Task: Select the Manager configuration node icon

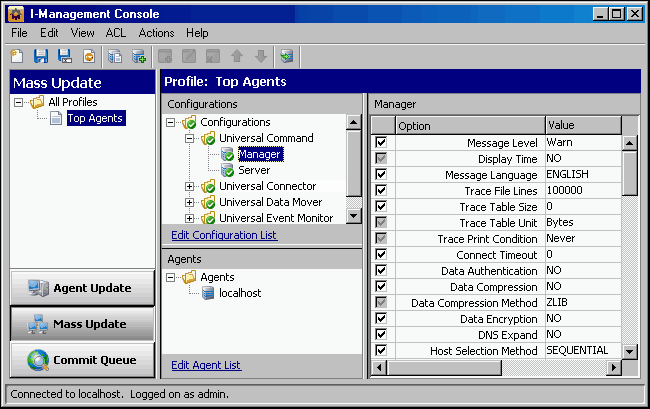Action: click(228, 154)
